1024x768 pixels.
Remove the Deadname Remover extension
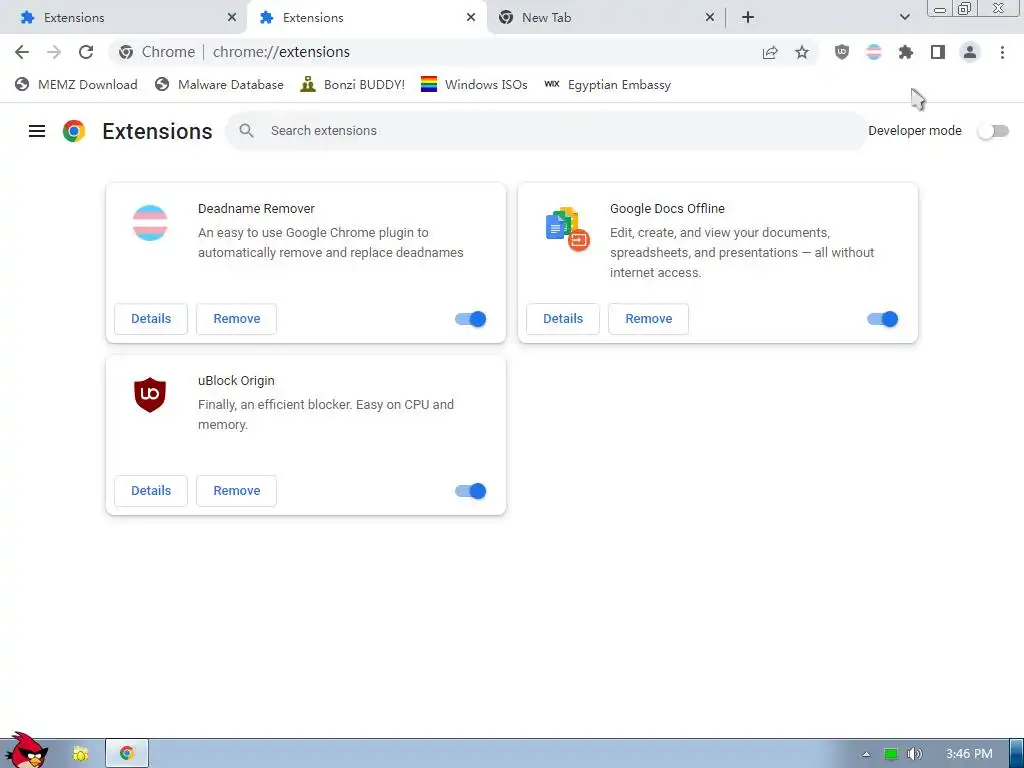[236, 319]
